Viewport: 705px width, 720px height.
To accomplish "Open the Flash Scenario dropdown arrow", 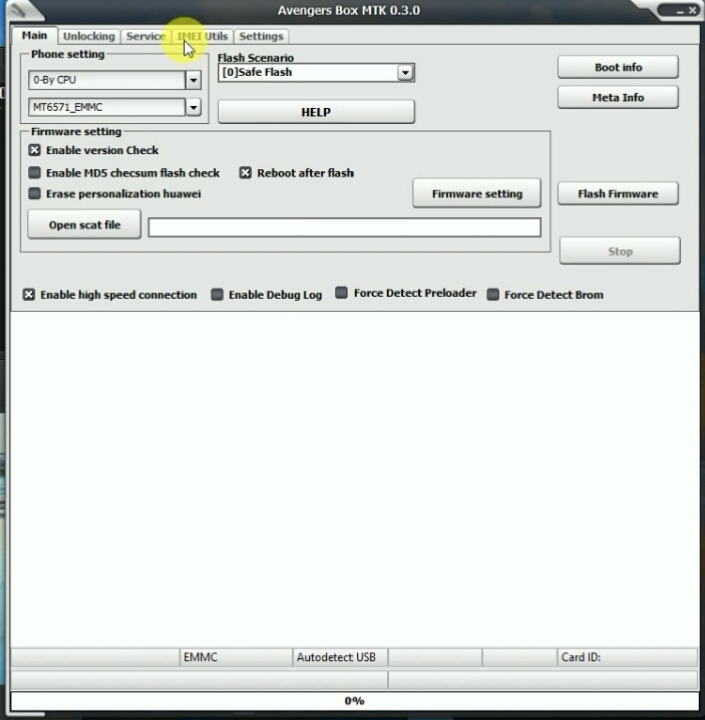I will click(405, 73).
